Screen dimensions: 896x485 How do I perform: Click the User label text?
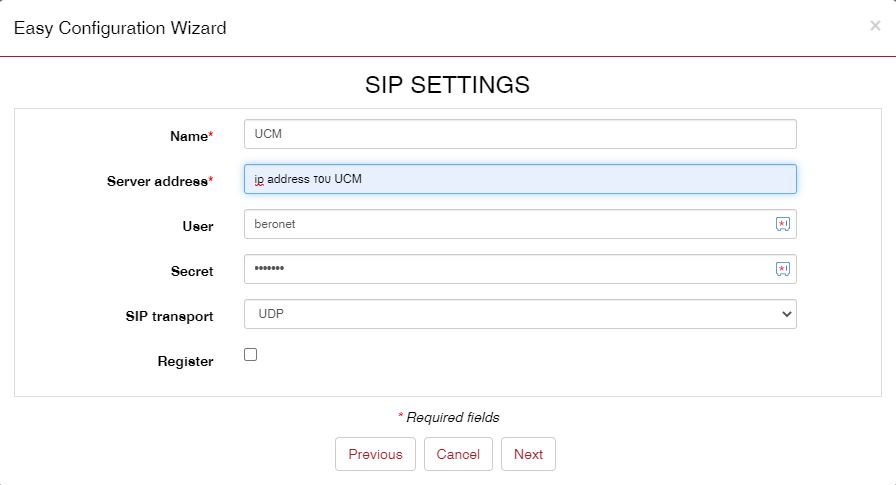[x=197, y=226]
